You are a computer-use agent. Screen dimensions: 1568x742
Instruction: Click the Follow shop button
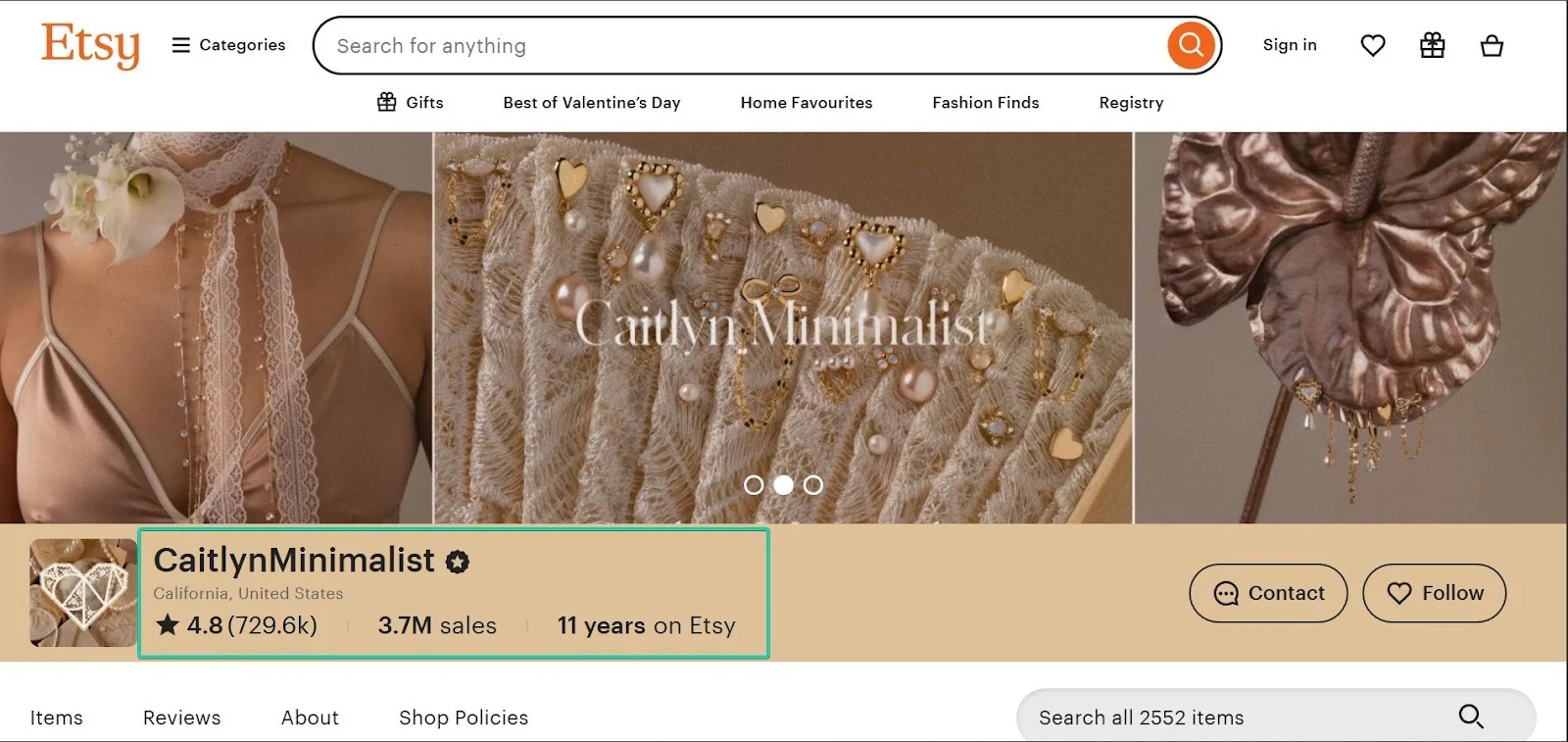[x=1434, y=593]
